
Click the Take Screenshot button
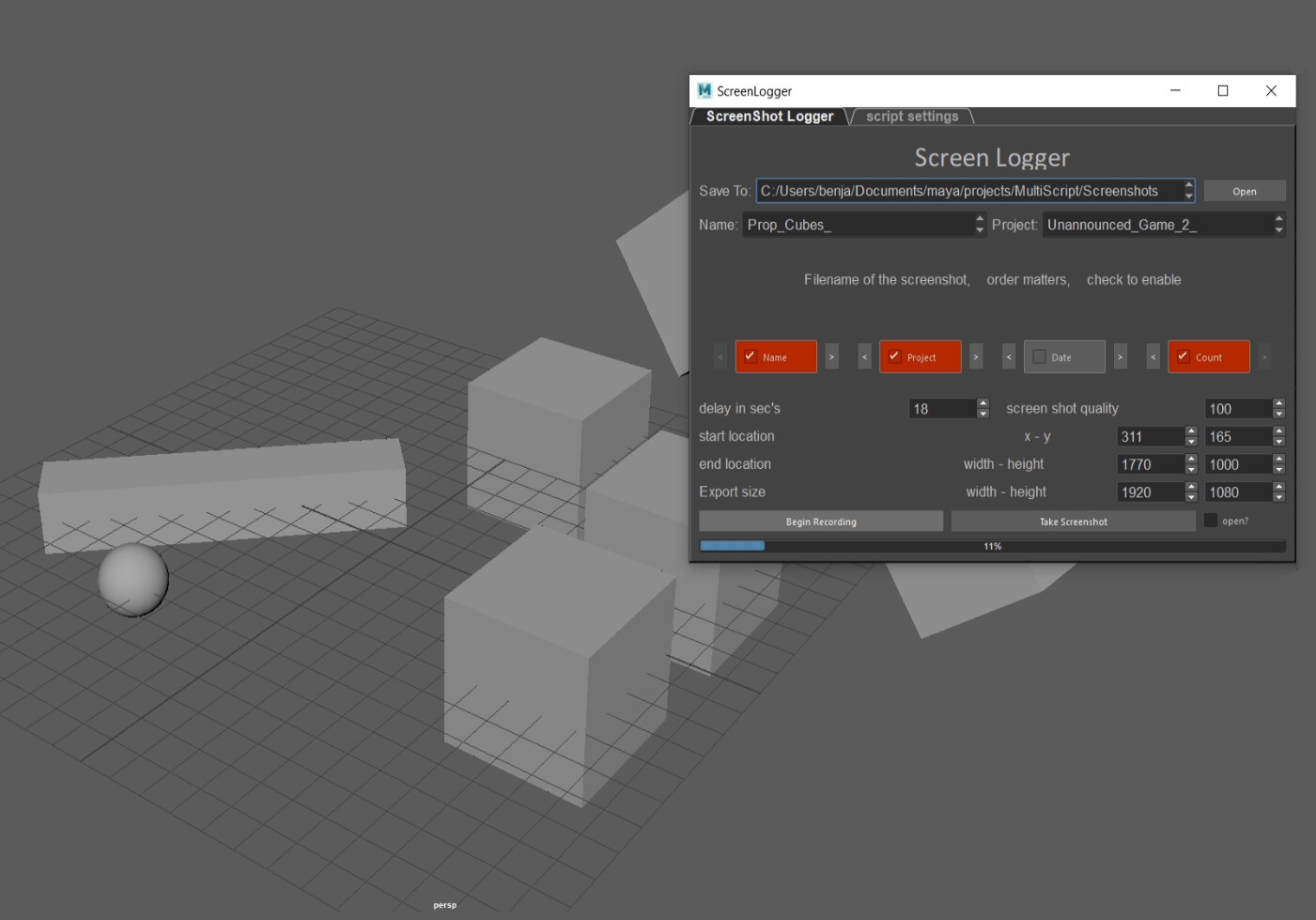click(x=1072, y=521)
